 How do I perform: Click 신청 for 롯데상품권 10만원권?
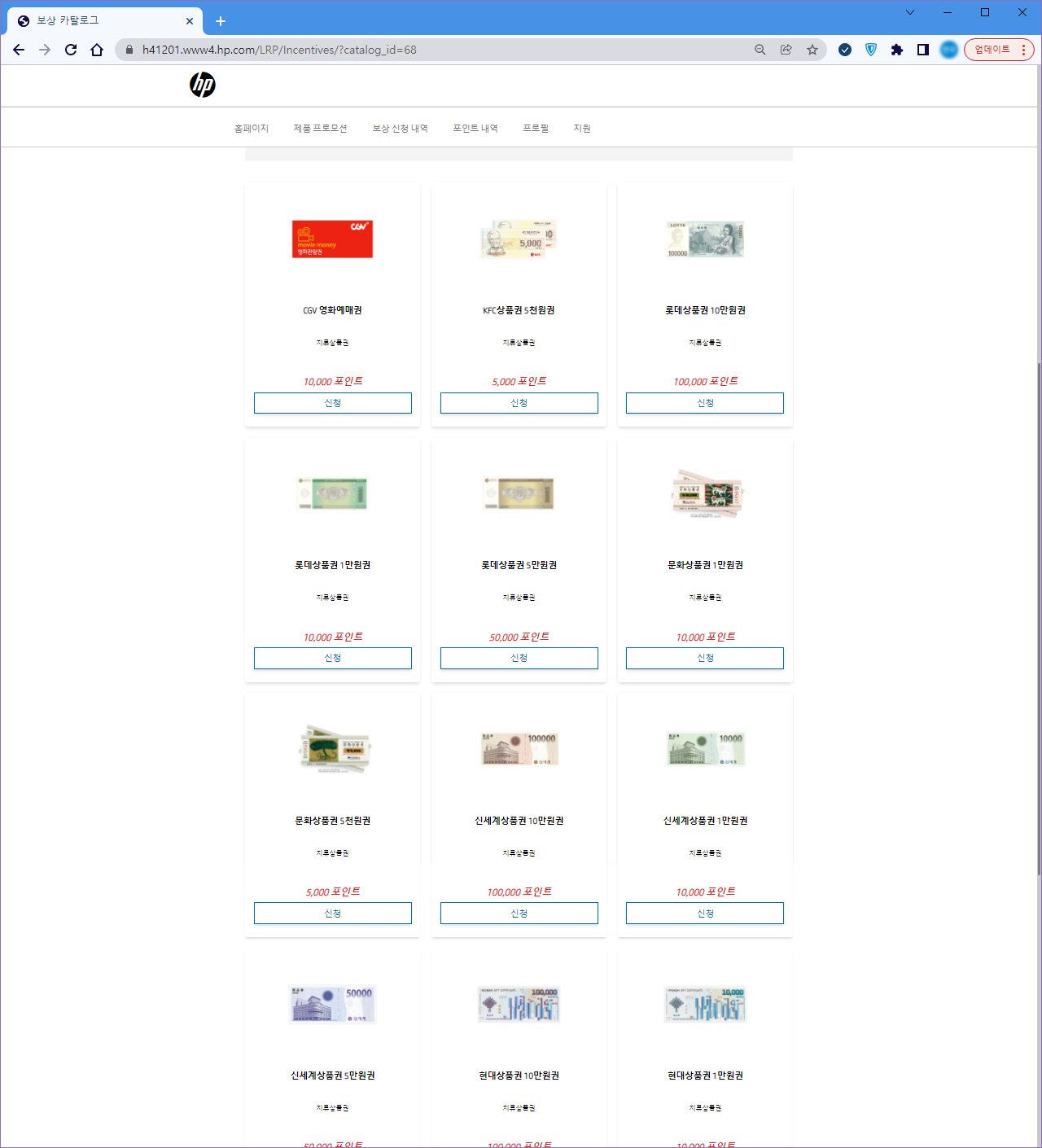point(705,403)
